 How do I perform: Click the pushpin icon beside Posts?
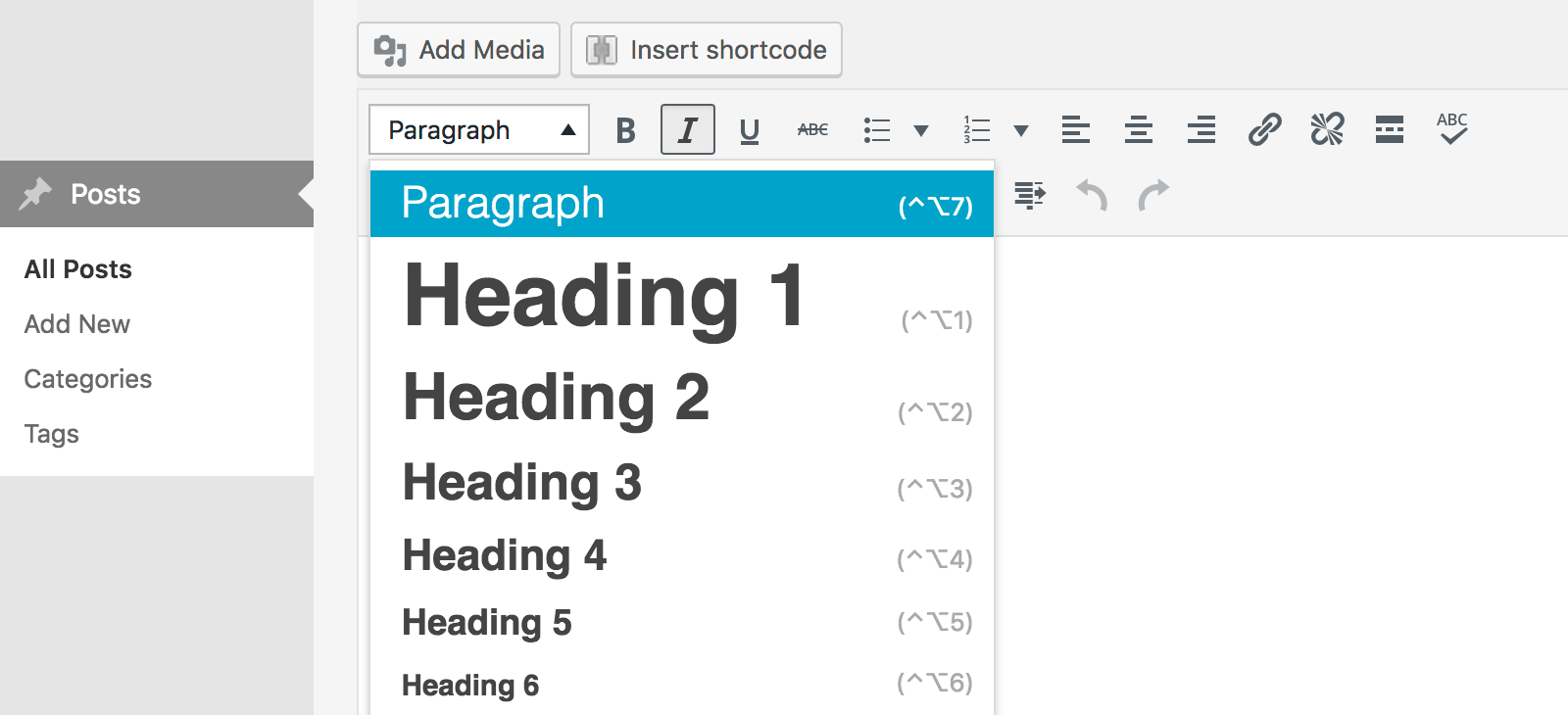click(35, 194)
